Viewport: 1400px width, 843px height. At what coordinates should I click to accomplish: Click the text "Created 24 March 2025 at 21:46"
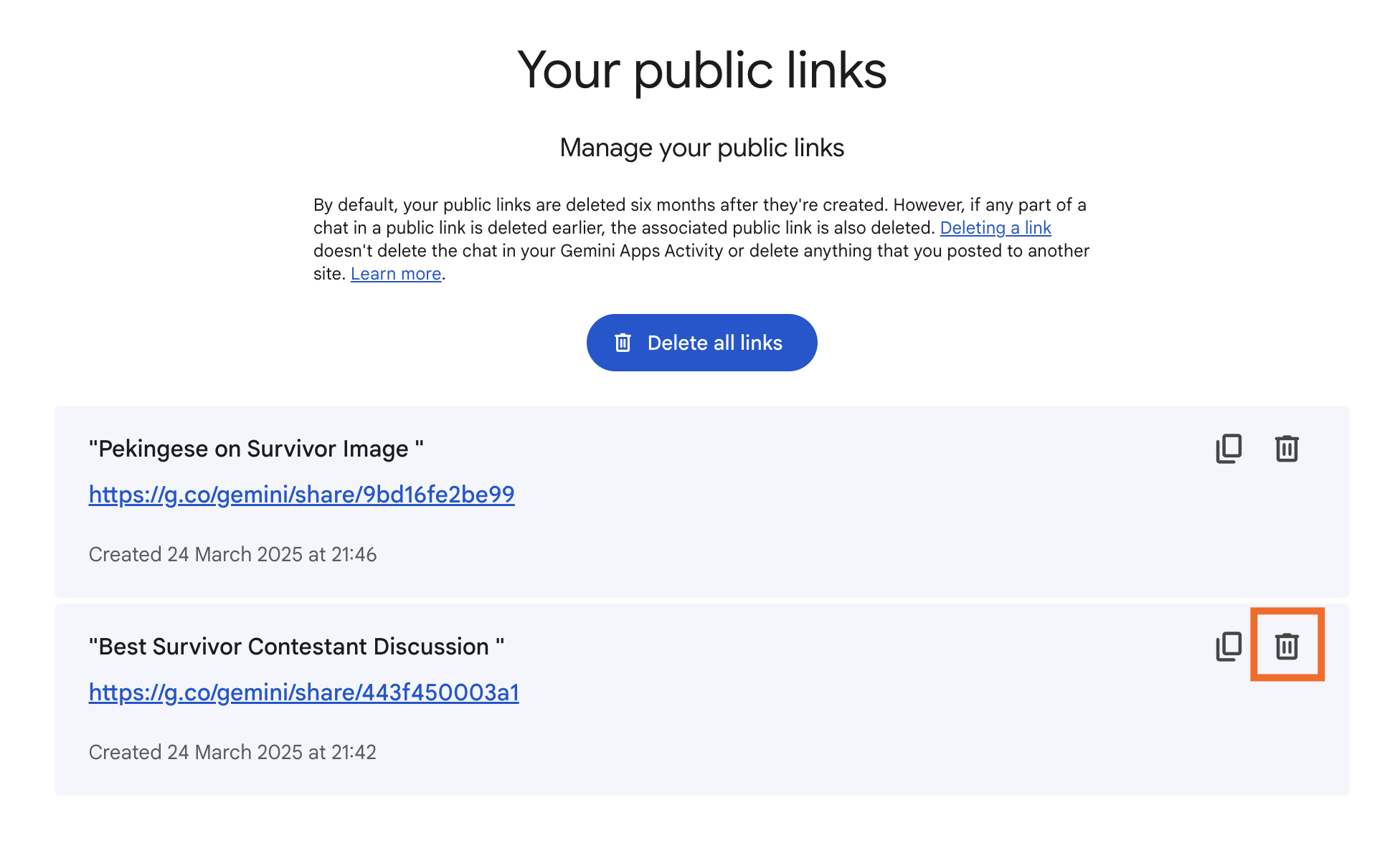tap(232, 555)
